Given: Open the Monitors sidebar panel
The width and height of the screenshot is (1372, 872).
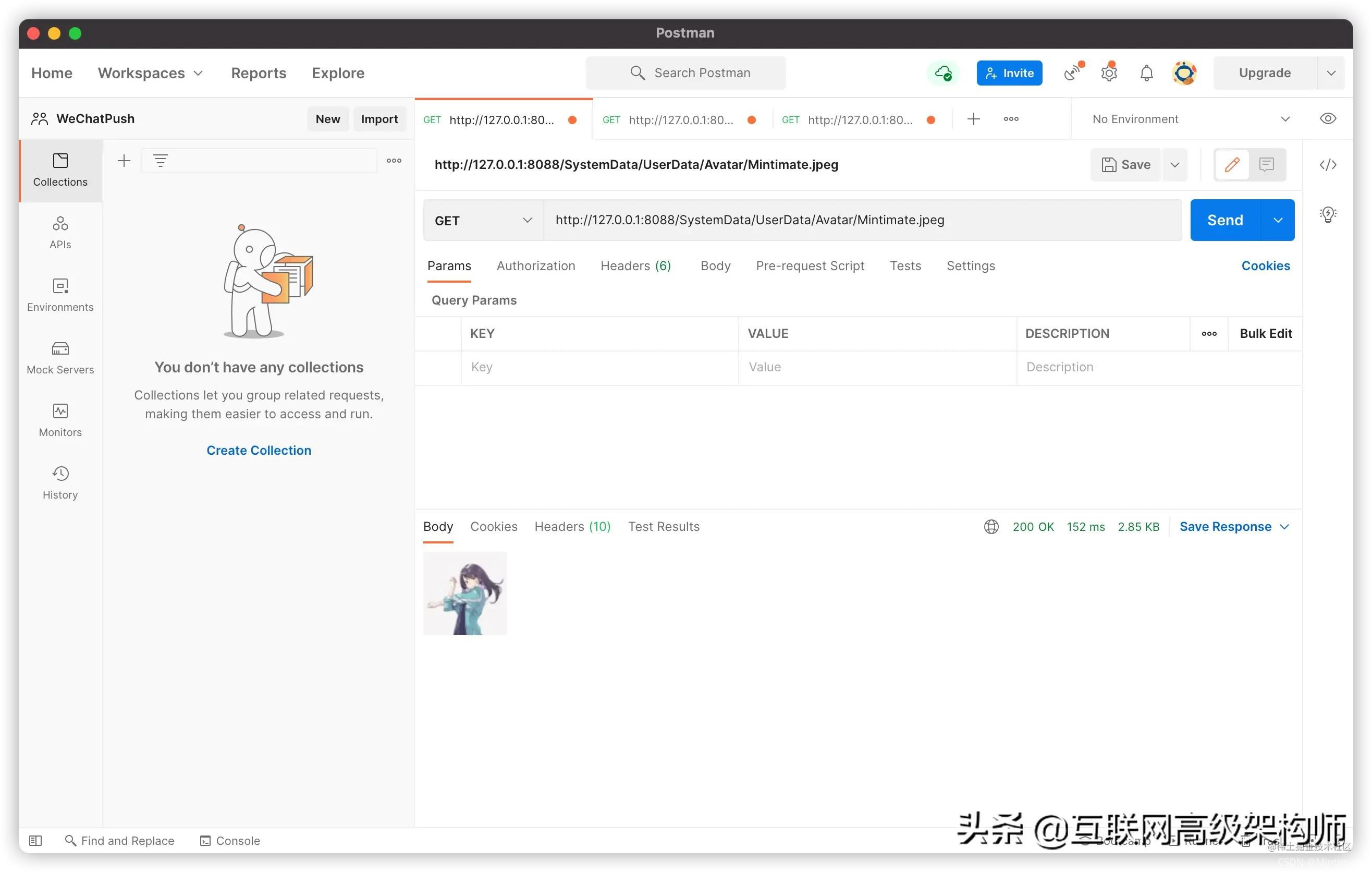Looking at the screenshot, I should tap(60, 420).
